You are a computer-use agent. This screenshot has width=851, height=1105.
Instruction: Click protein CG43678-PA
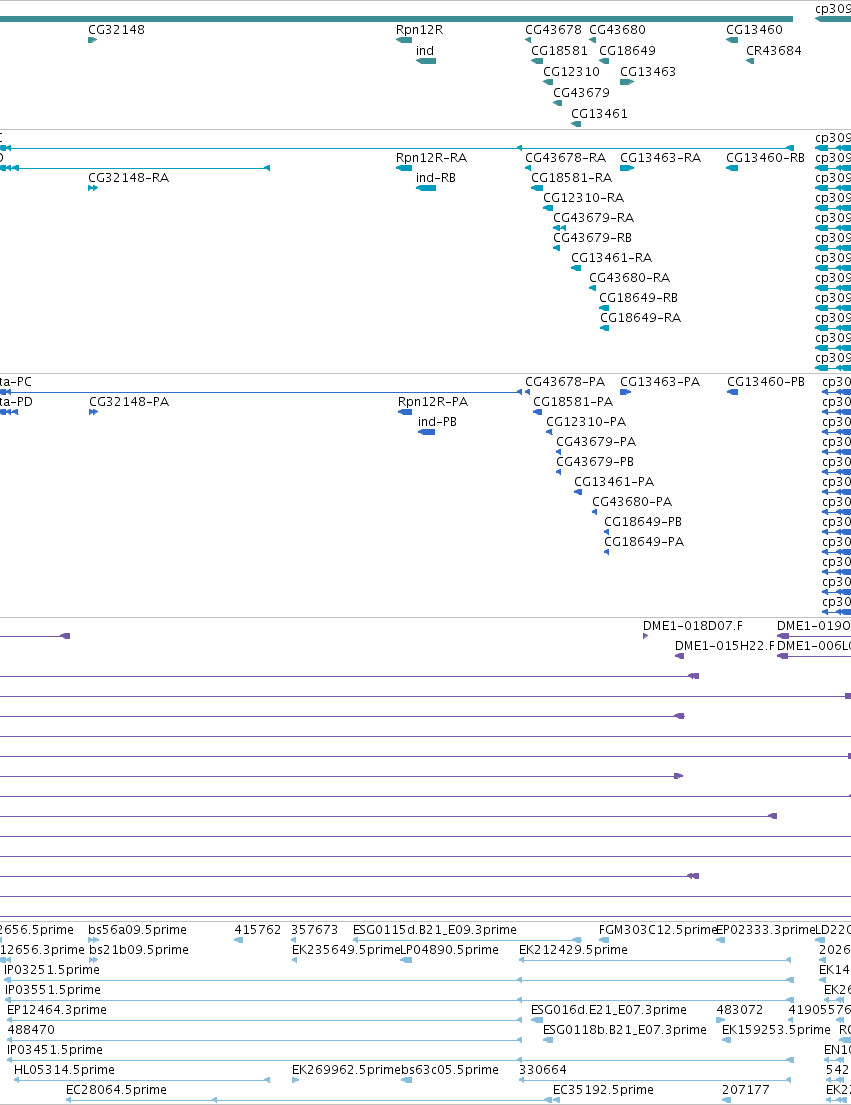coord(565,382)
